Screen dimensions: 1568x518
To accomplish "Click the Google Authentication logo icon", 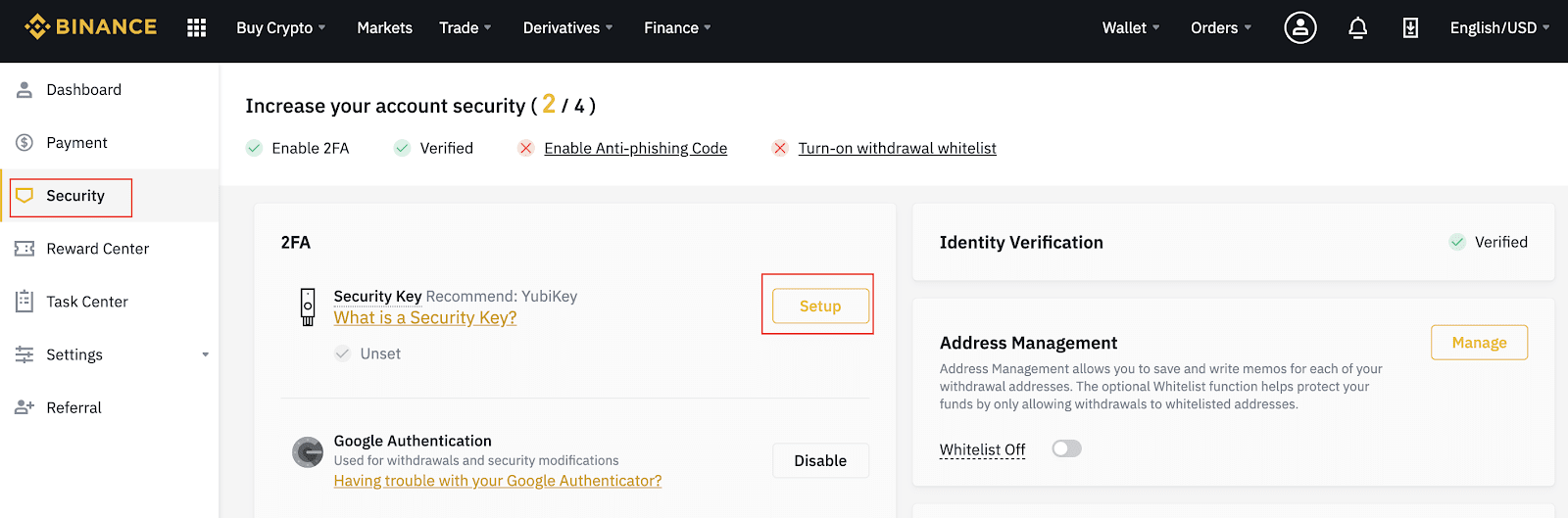I will 308,452.
